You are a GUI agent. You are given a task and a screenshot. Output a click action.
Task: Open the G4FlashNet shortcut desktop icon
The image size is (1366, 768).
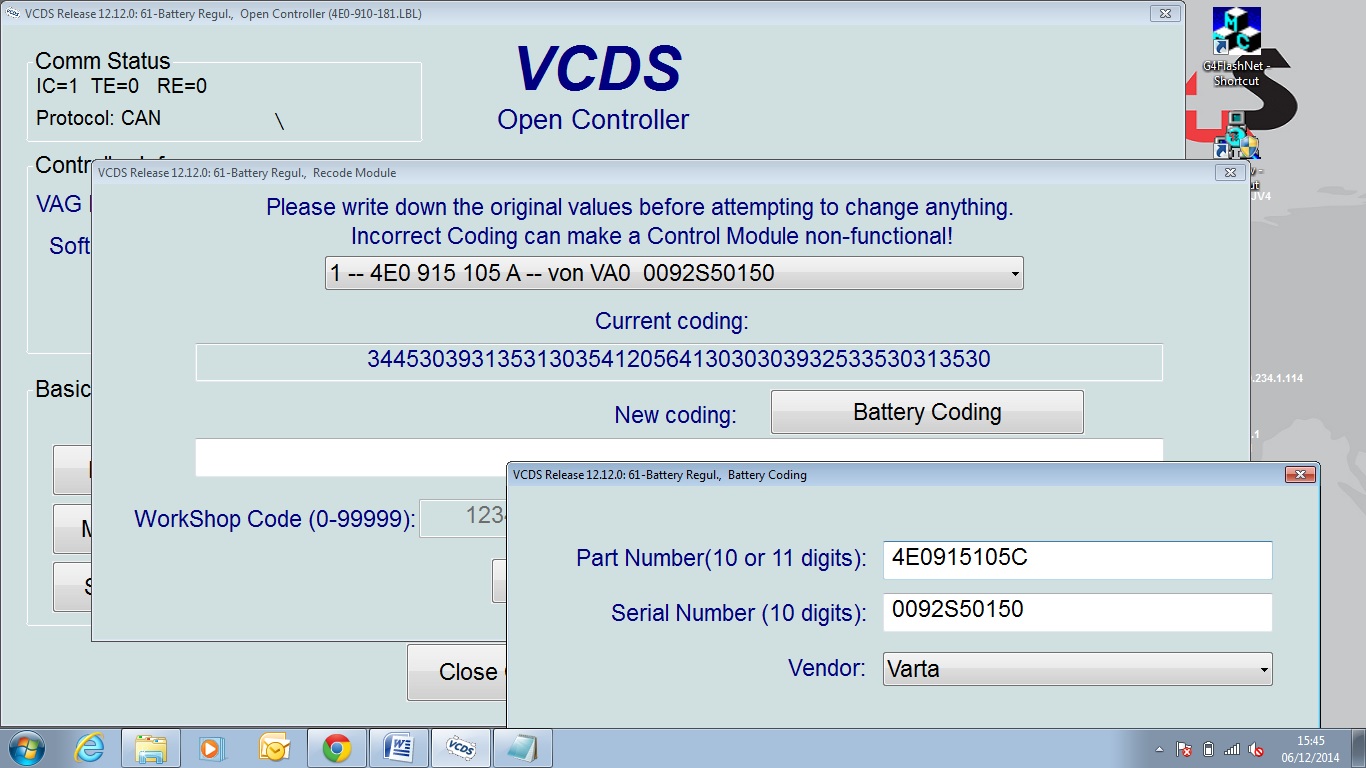[x=1236, y=47]
